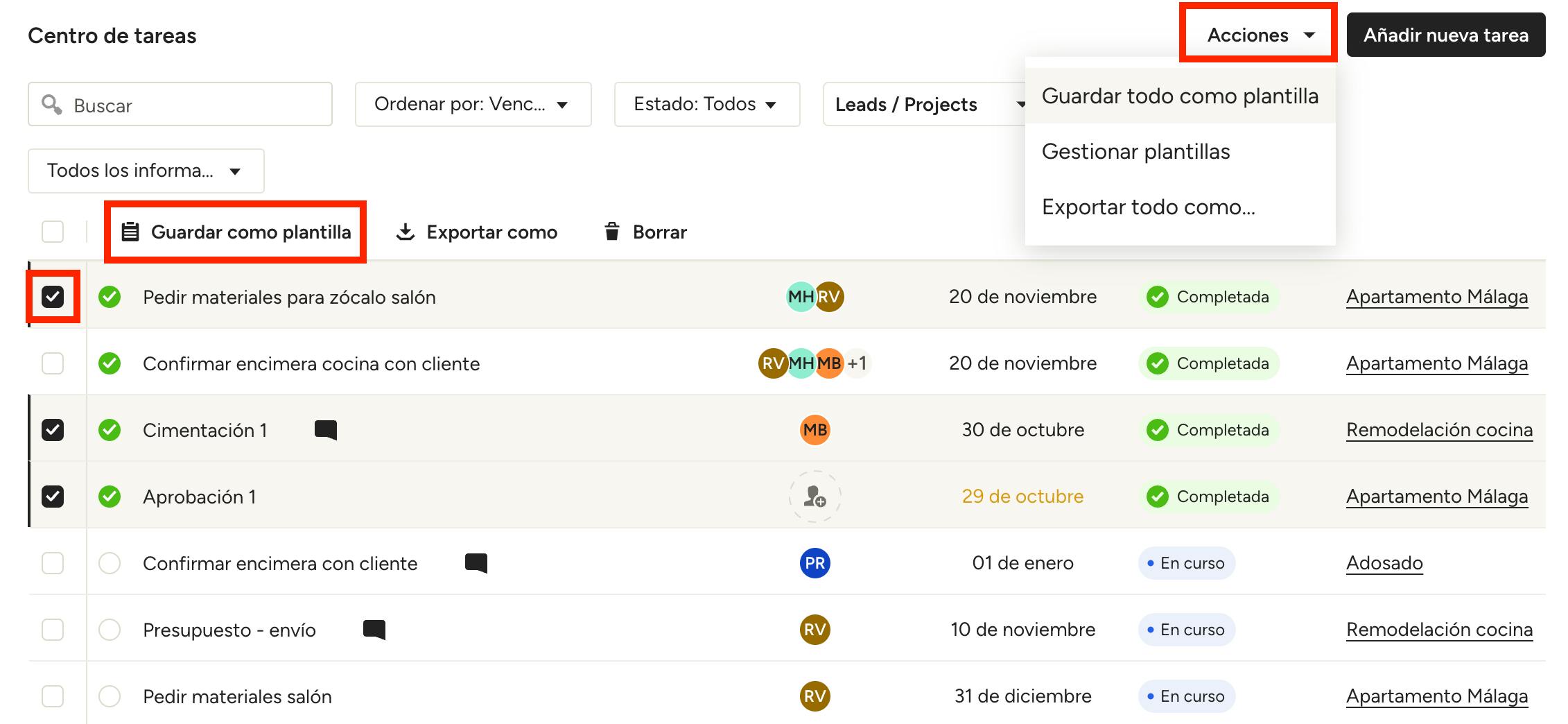Click the trash Borrar icon
Viewport: 1568px width, 724px height.
point(611,232)
